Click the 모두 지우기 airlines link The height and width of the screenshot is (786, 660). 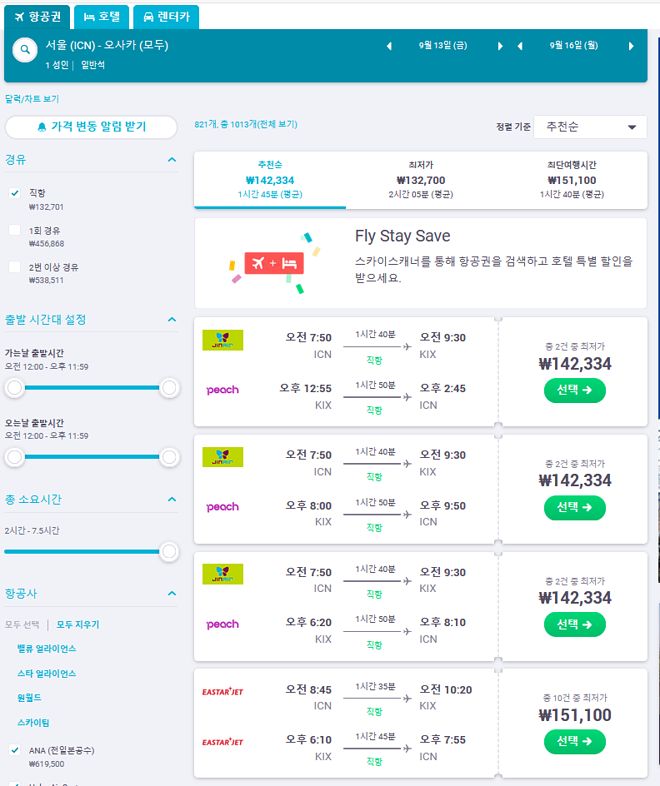pos(78,624)
